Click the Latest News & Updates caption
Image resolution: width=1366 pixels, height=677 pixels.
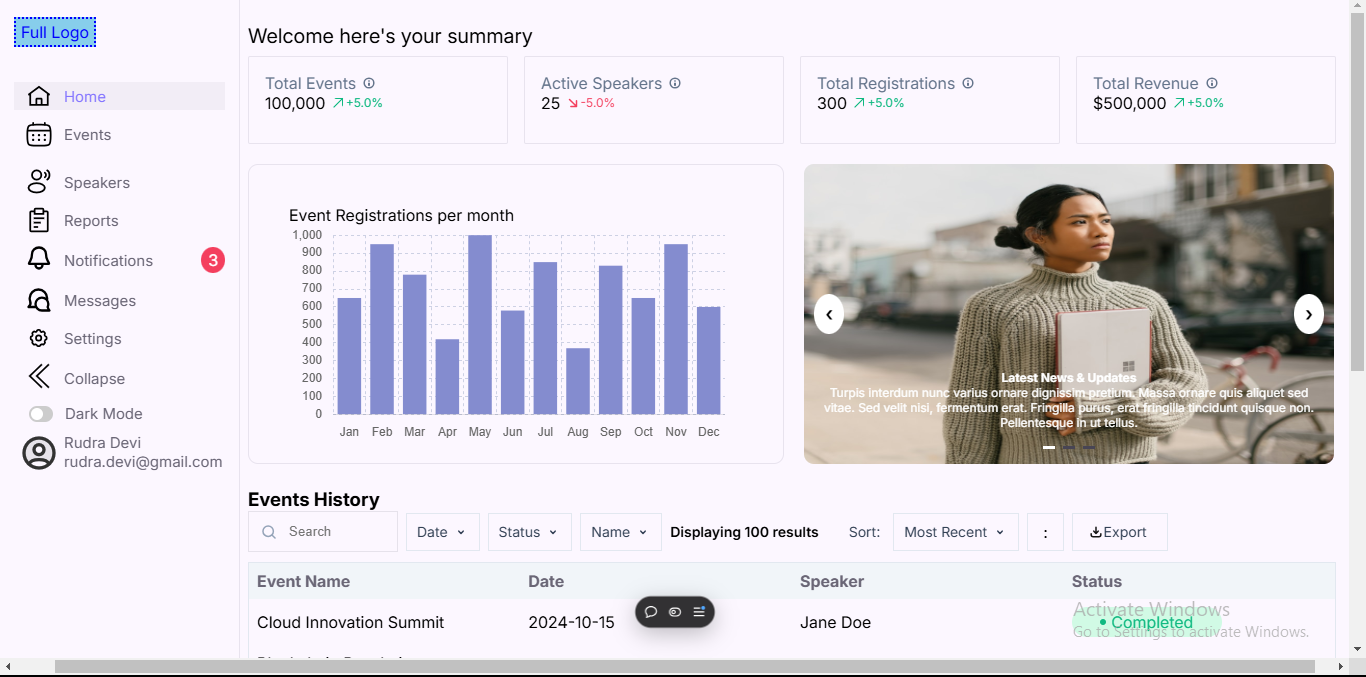1069,378
